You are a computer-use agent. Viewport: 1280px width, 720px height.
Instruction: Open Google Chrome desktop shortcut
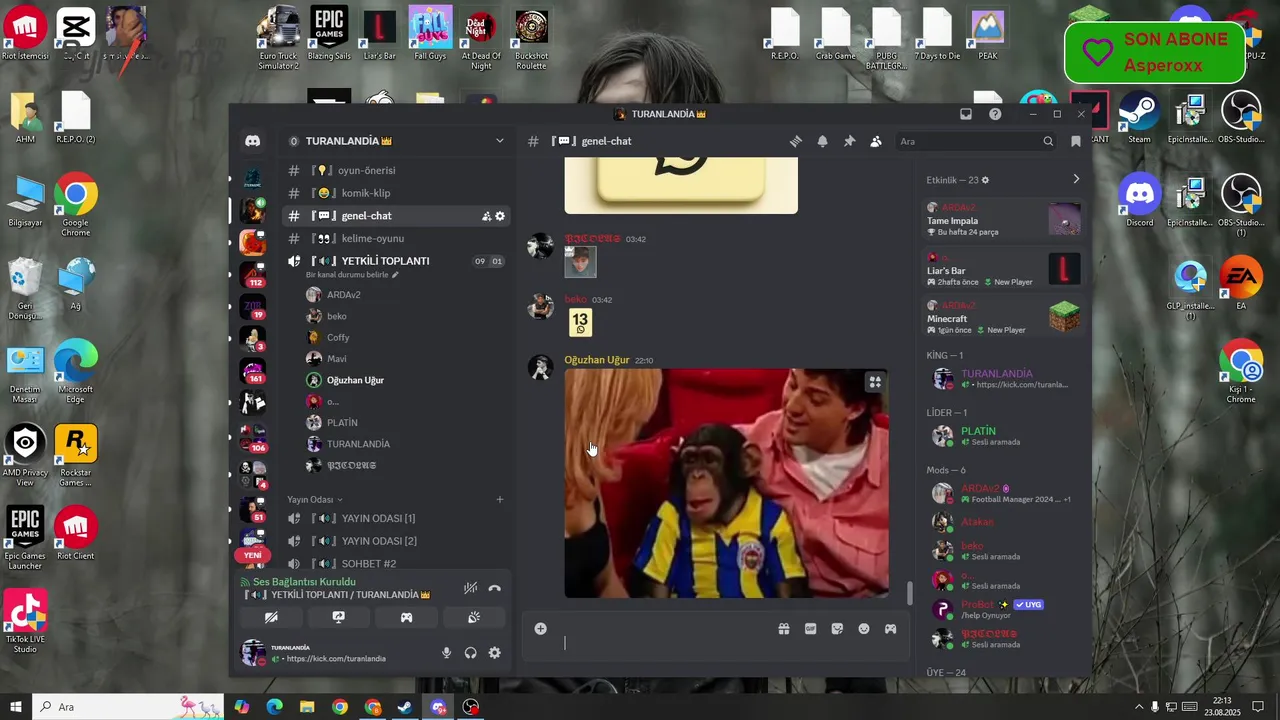76,205
